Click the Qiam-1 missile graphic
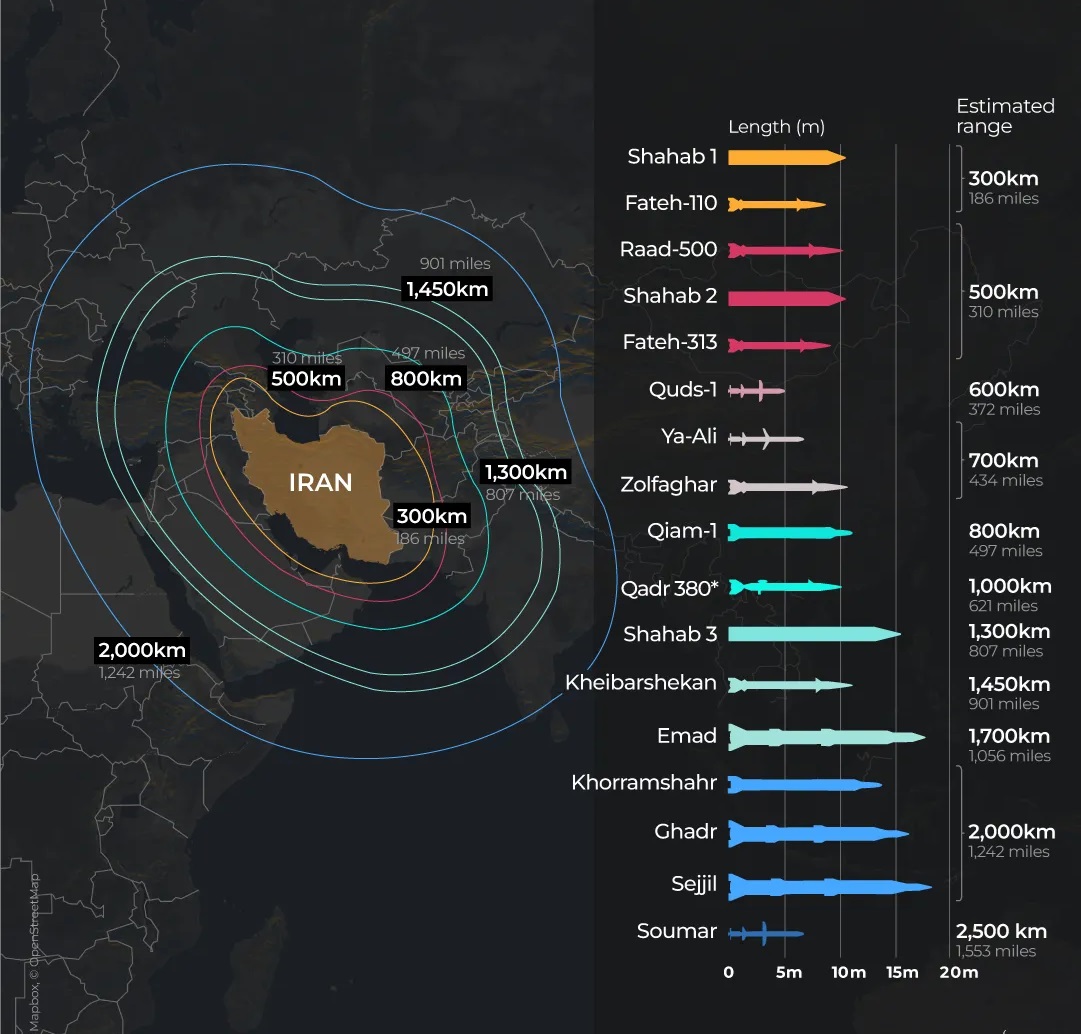This screenshot has width=1081, height=1034. [x=789, y=532]
